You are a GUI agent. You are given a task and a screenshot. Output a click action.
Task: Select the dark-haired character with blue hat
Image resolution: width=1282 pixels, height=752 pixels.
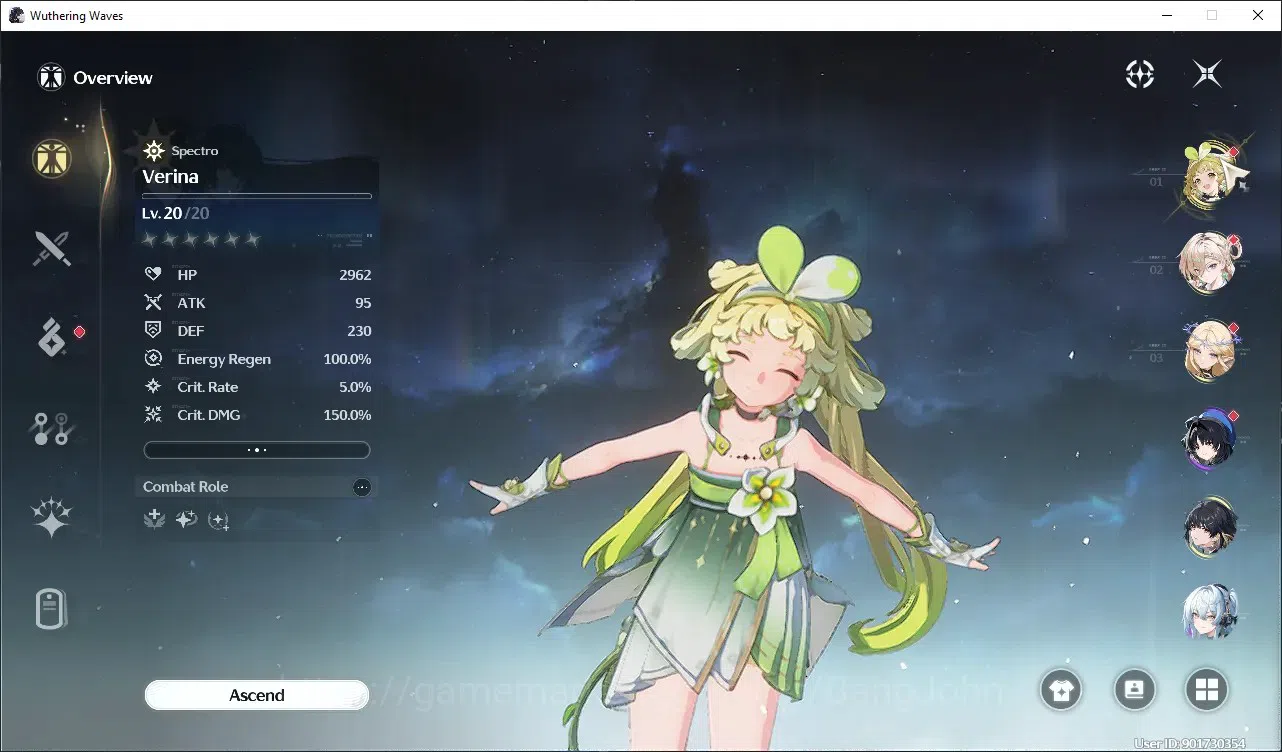[x=1210, y=438]
